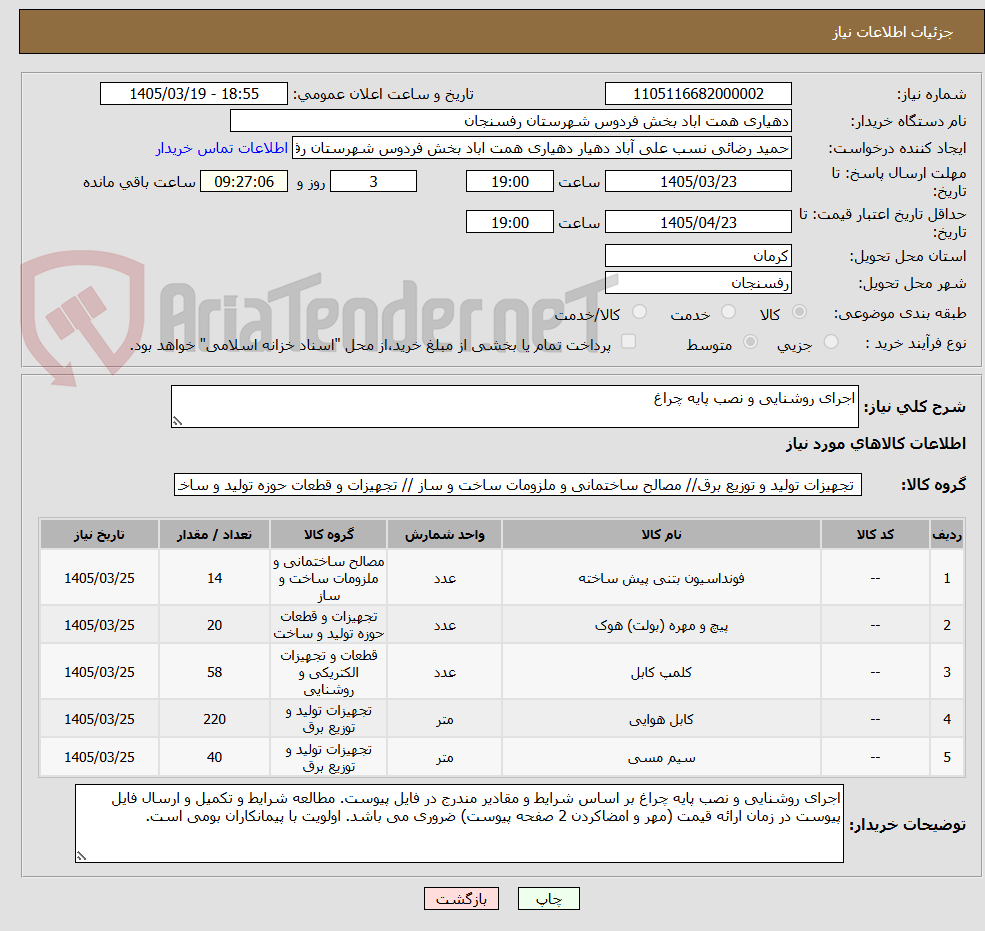Select the جزیی purchase type radio
The width and height of the screenshot is (985, 931).
click(x=830, y=342)
